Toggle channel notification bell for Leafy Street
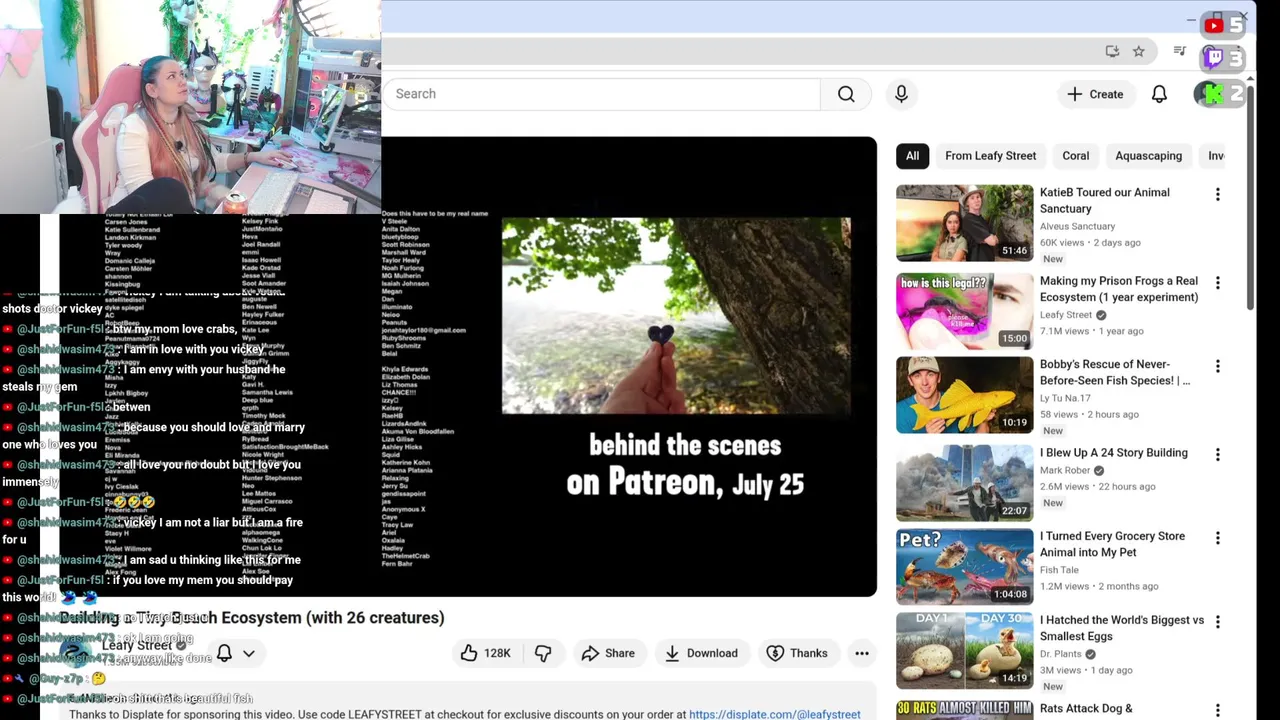Screen dimensions: 1280x720 pyautogui.click(x=224, y=653)
